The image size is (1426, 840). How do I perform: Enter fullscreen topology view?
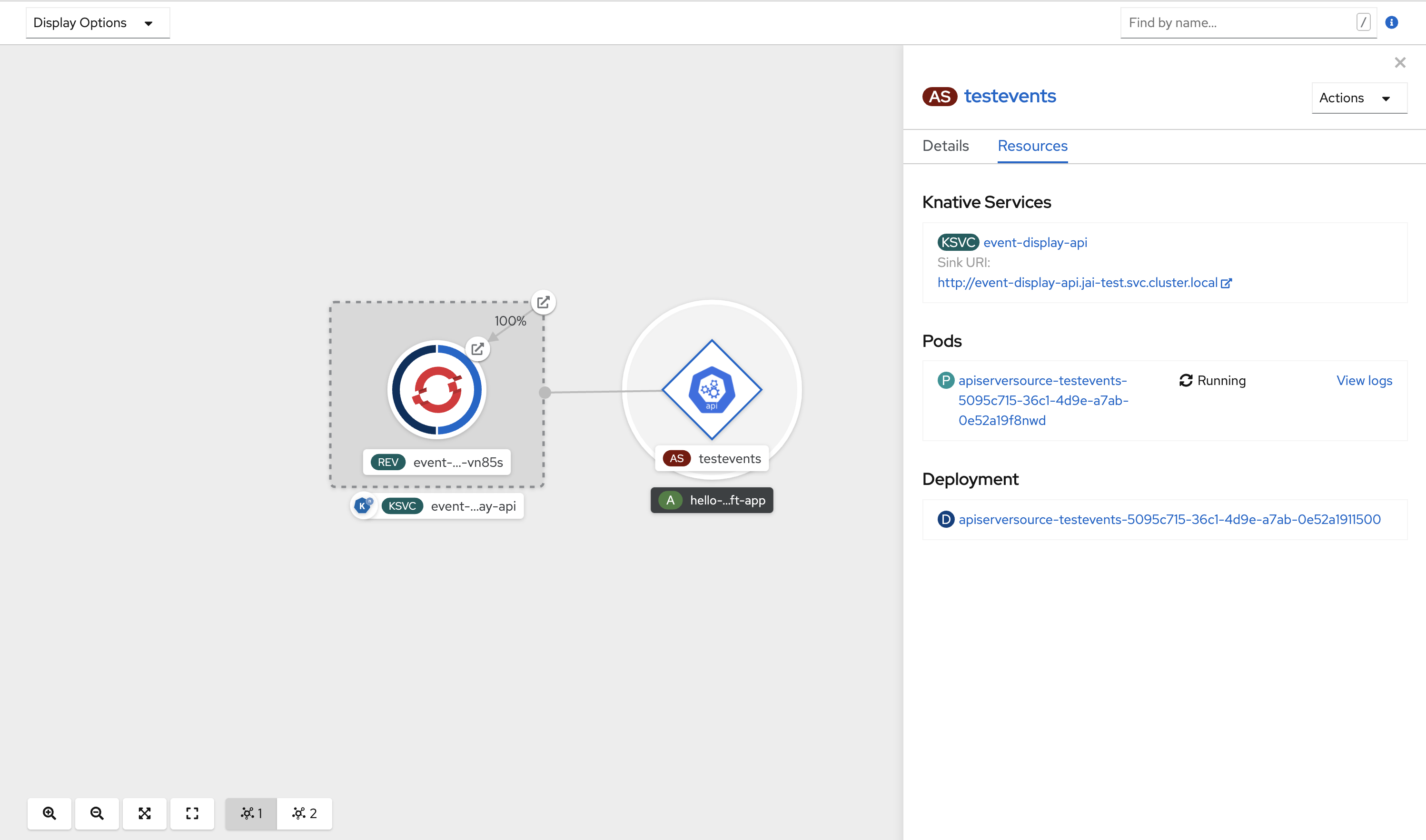(192, 813)
